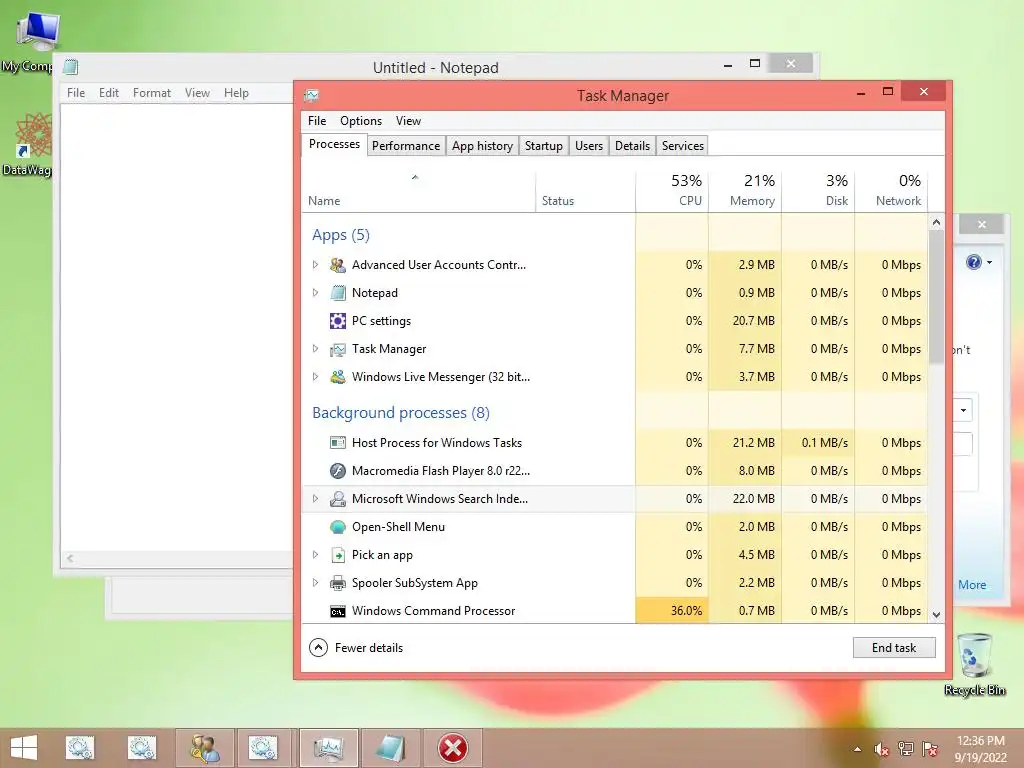Viewport: 1024px width, 768px height.
Task: Click Notepad's horizontal scroll left arrow
Action: [70, 558]
